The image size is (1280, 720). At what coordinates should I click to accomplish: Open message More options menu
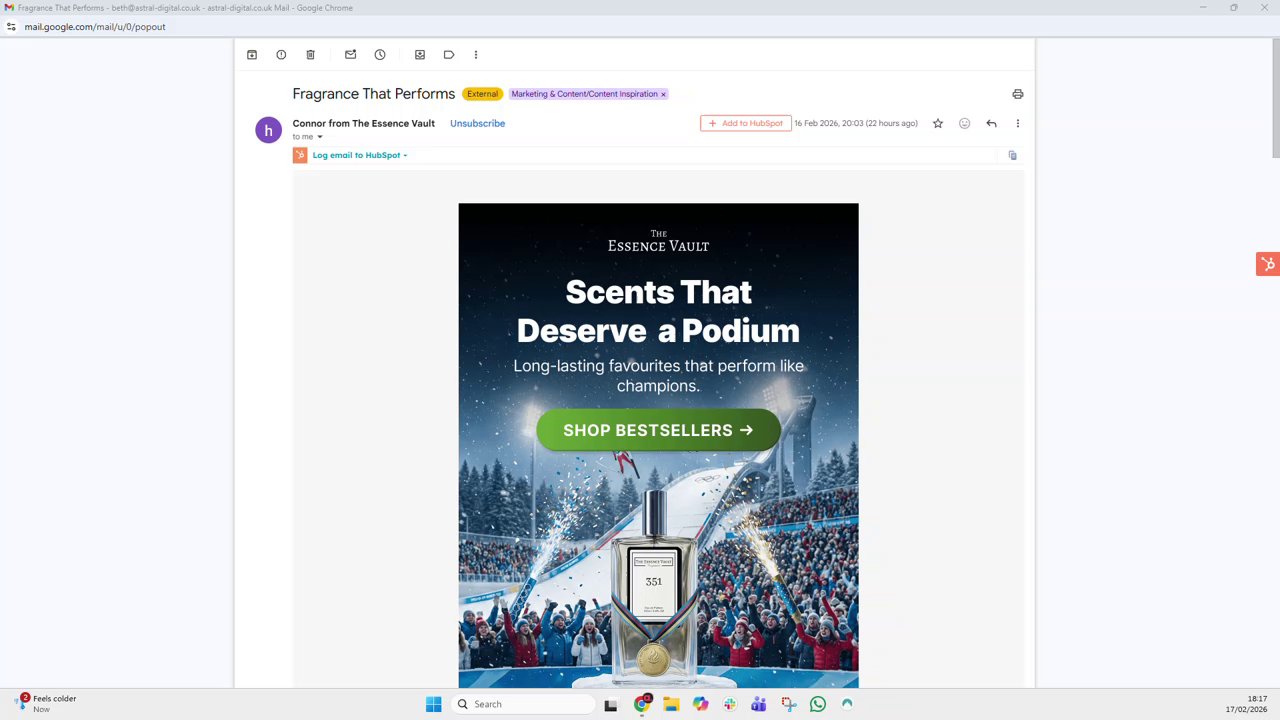tap(1018, 124)
